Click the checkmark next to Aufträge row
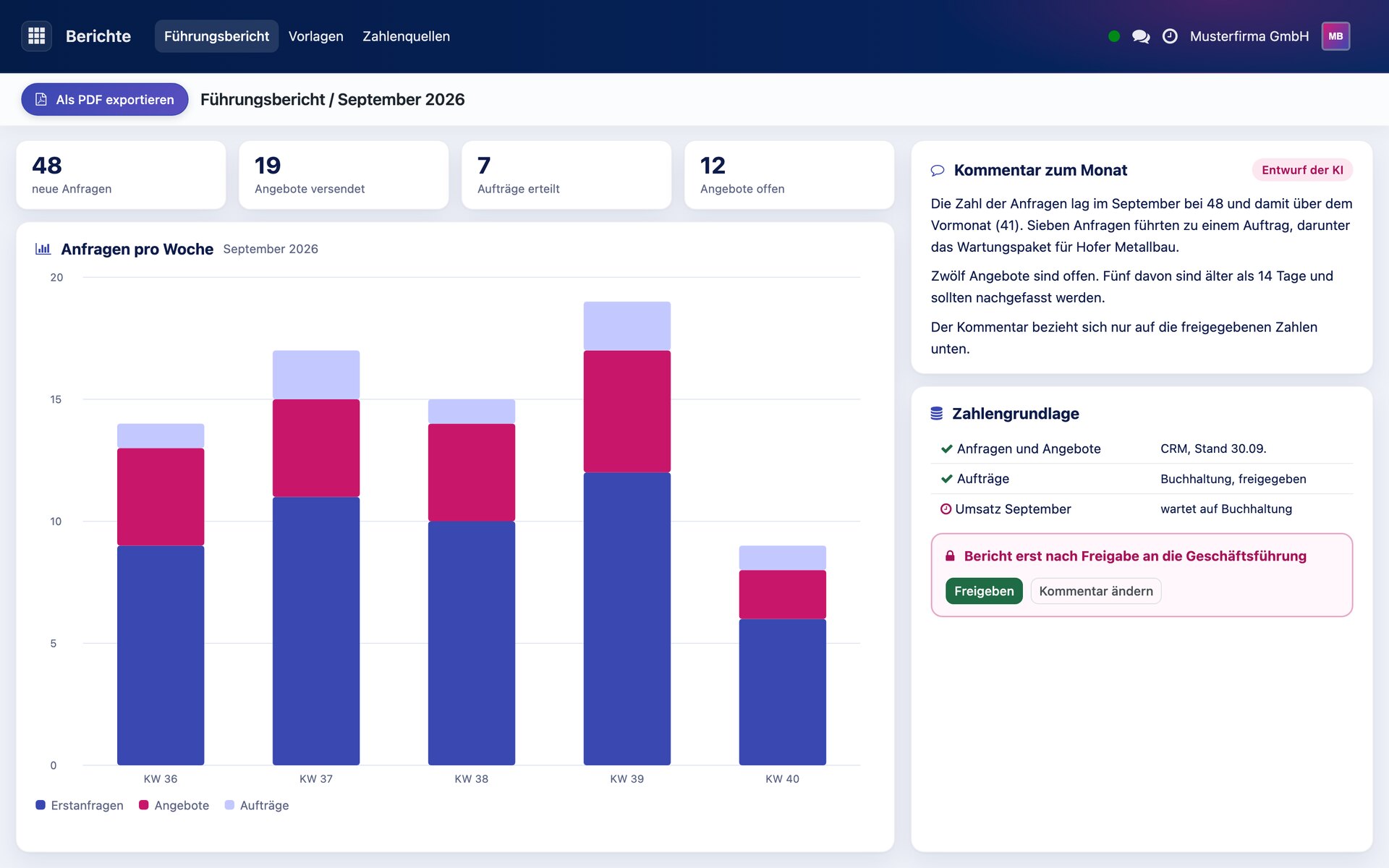 [x=946, y=479]
